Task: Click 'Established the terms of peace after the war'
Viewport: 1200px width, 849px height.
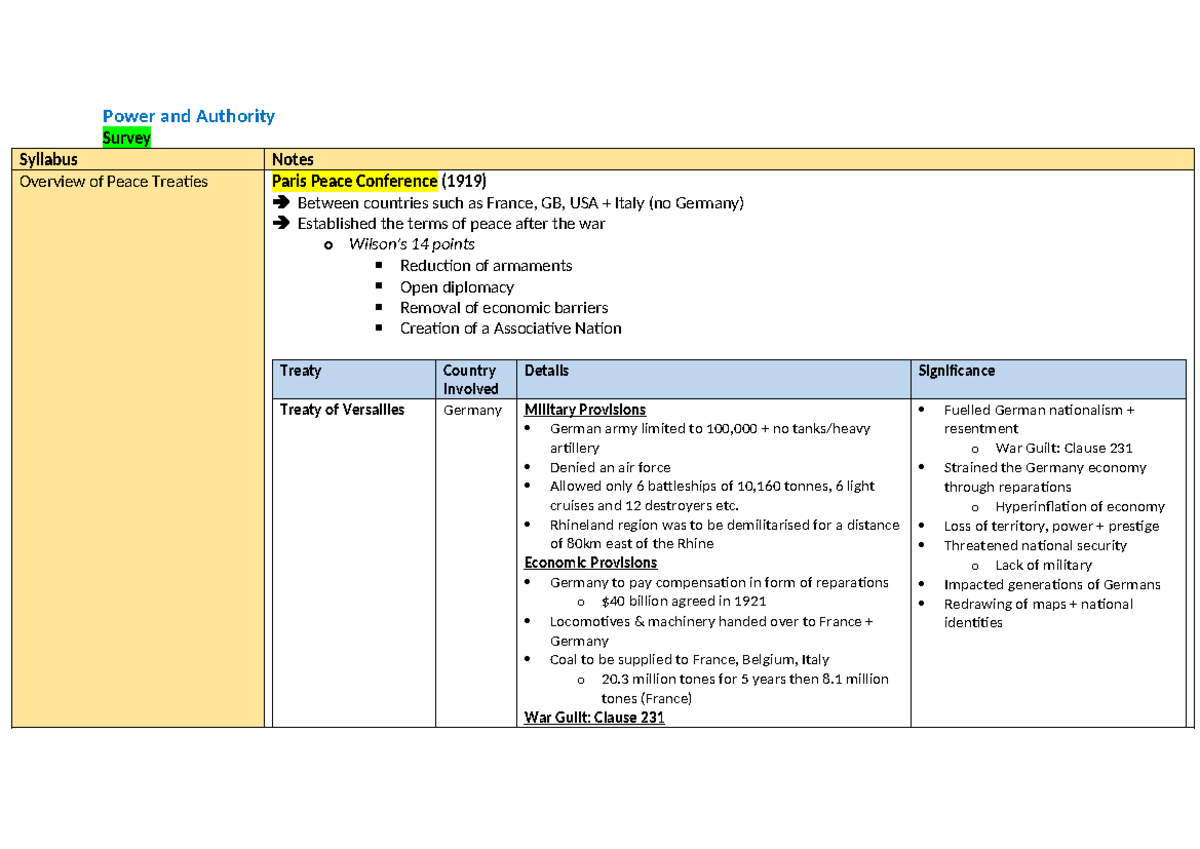Action: click(451, 224)
